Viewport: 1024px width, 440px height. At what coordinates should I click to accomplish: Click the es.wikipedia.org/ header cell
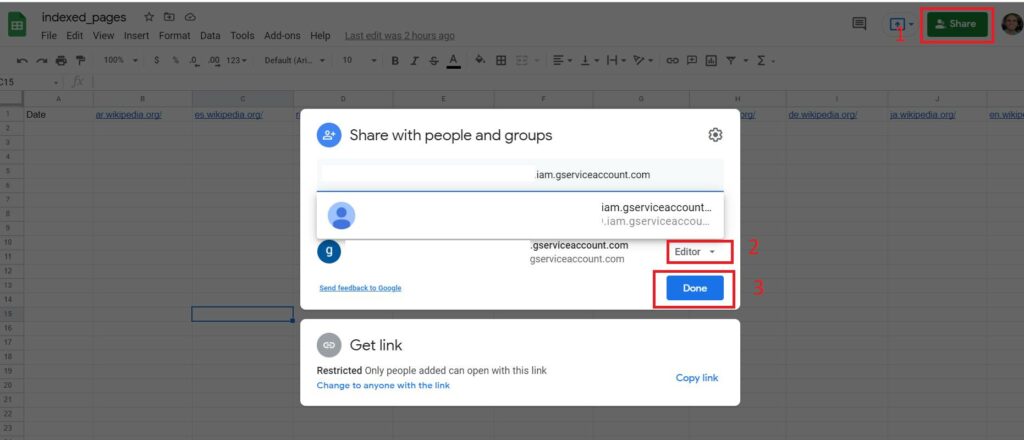(x=243, y=114)
